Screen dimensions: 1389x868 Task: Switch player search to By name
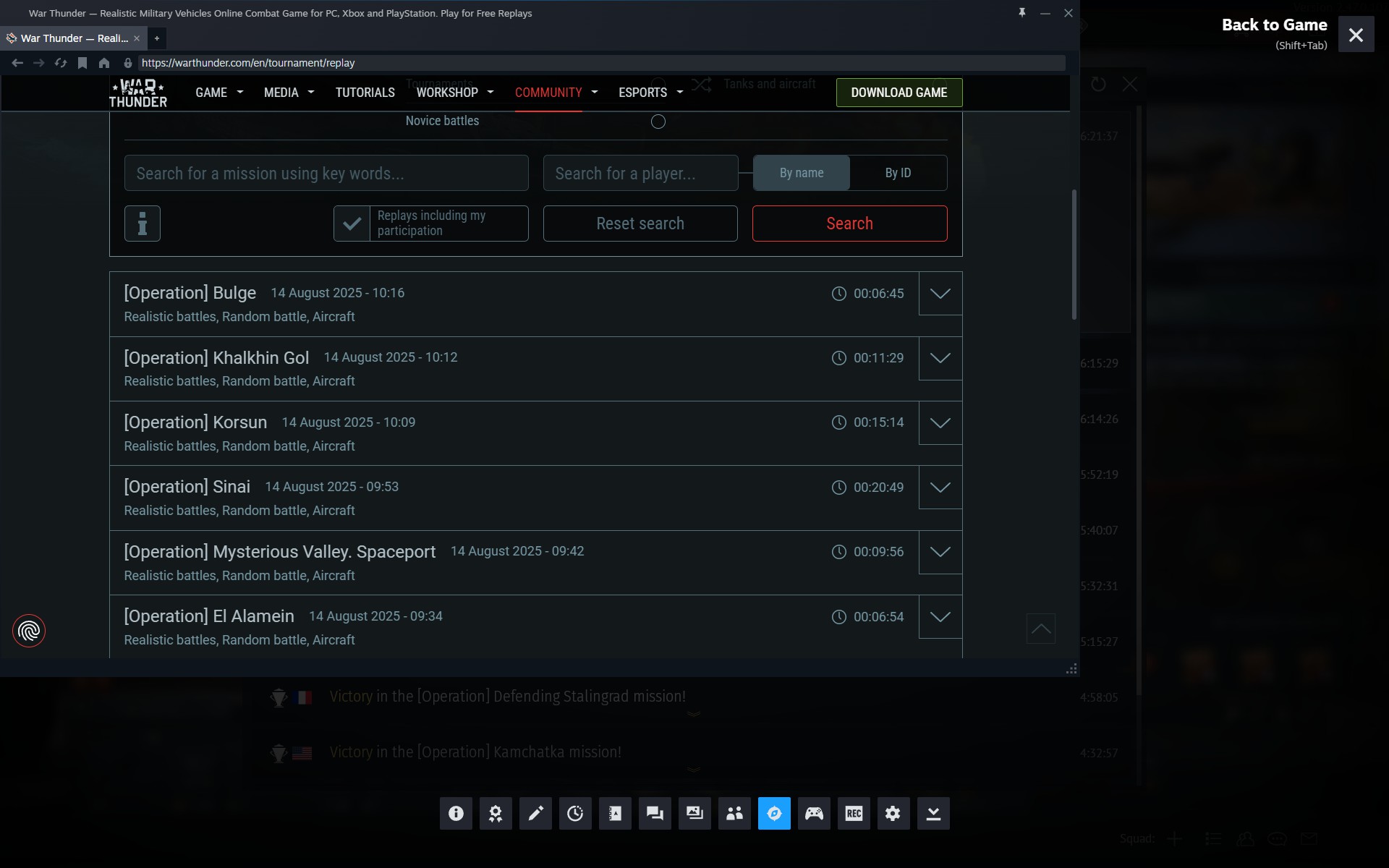[x=802, y=173]
